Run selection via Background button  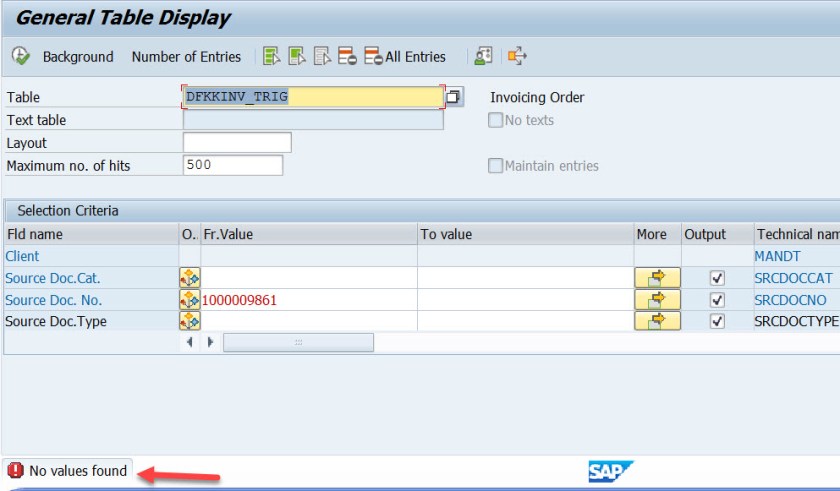point(78,57)
